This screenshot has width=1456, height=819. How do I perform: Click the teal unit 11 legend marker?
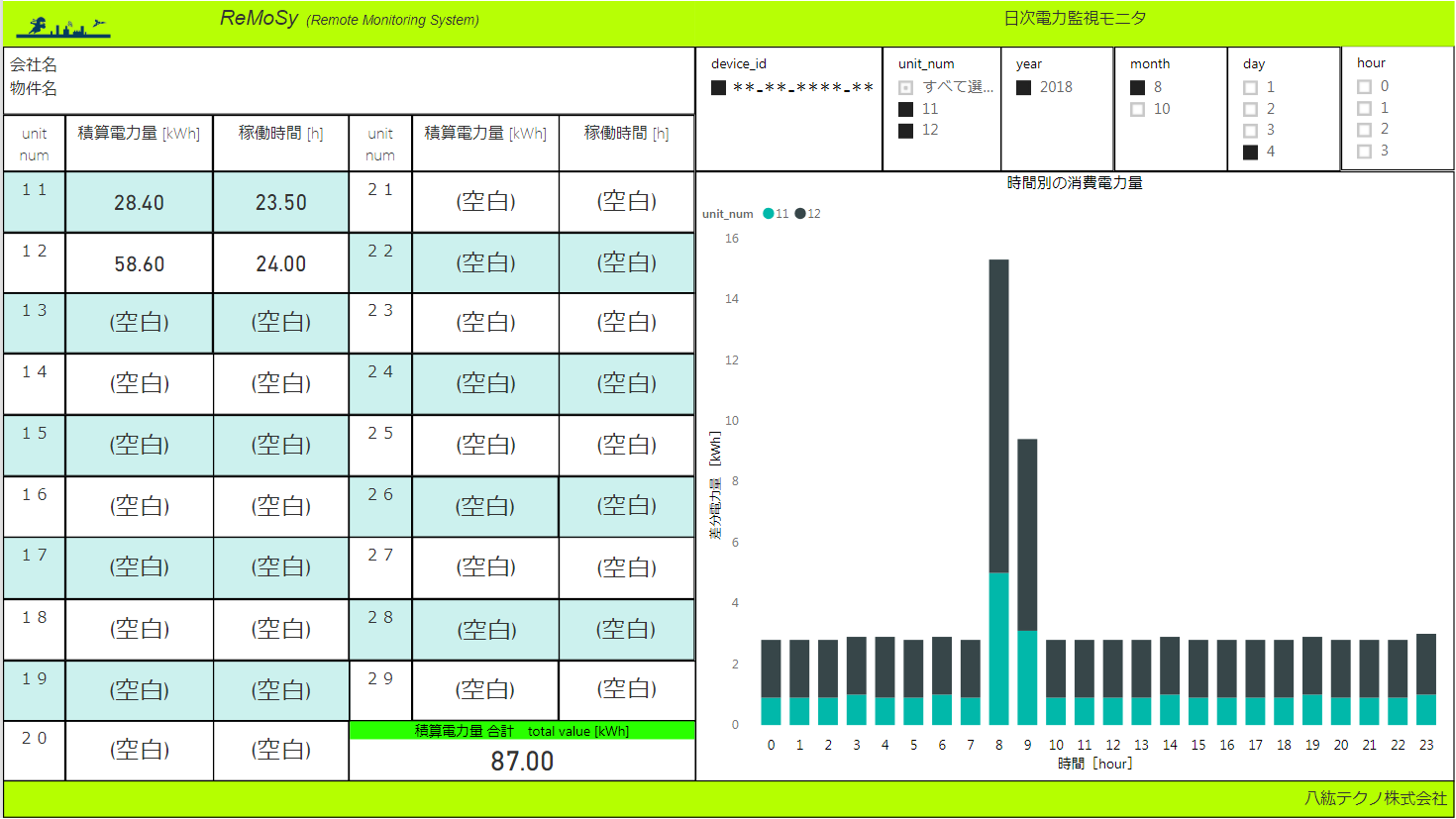pos(769,214)
